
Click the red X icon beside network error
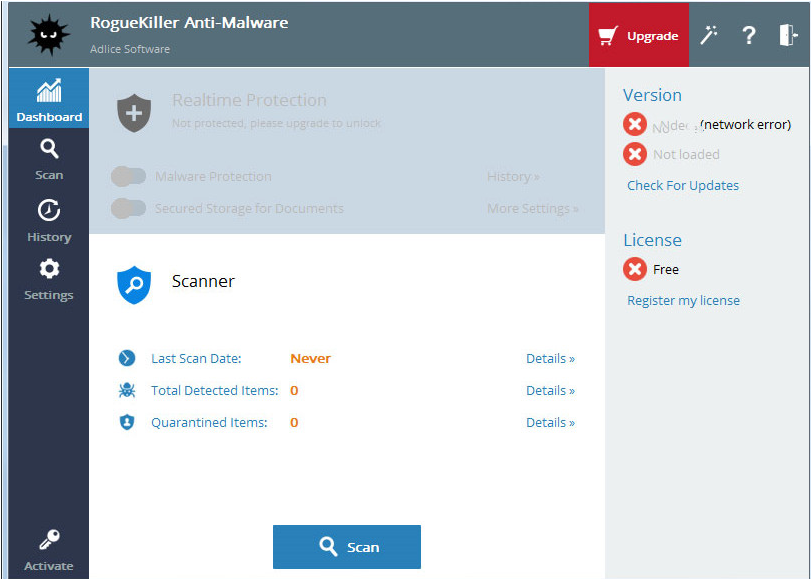pos(635,124)
